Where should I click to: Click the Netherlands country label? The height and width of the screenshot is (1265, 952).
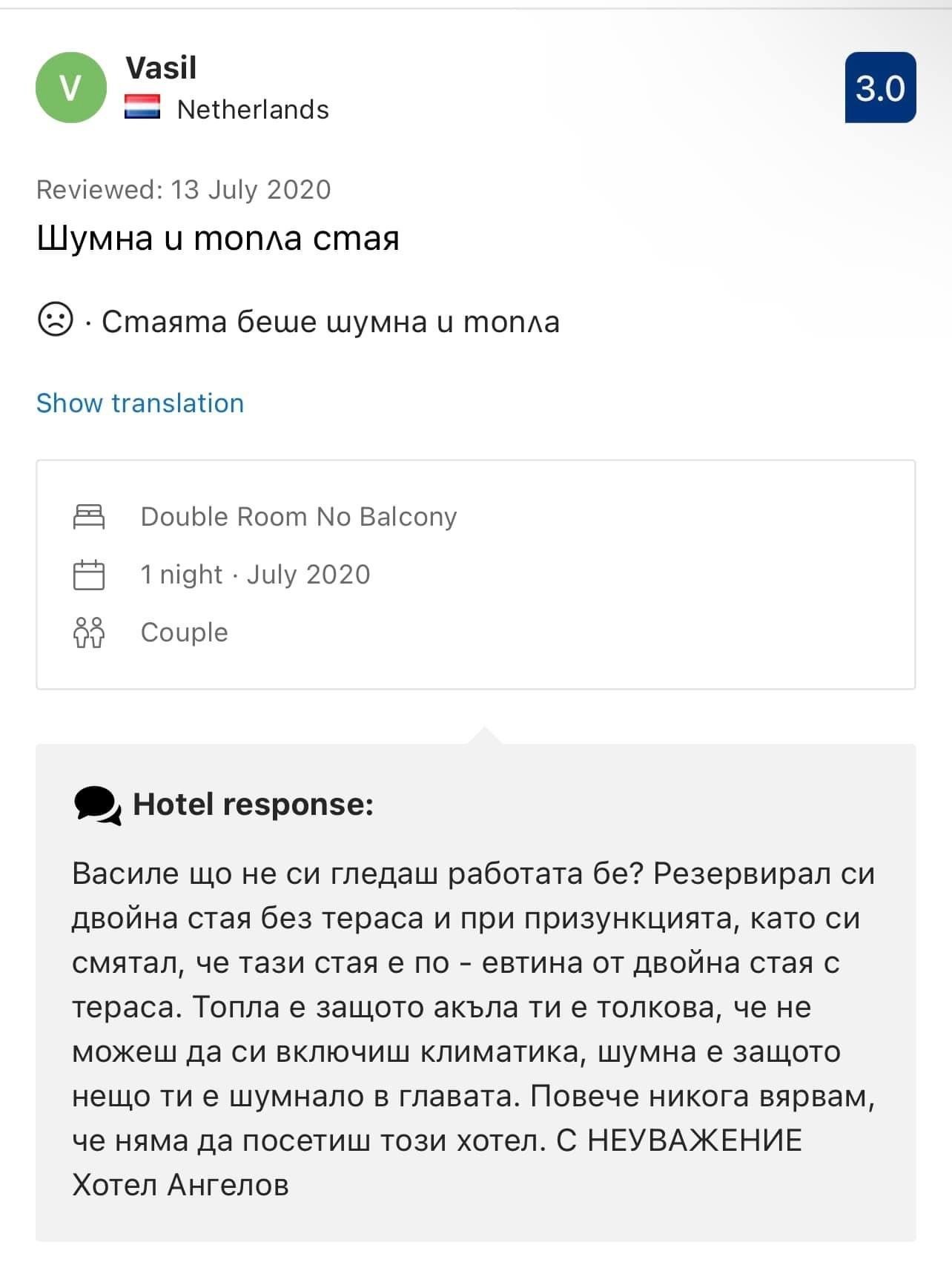253,109
